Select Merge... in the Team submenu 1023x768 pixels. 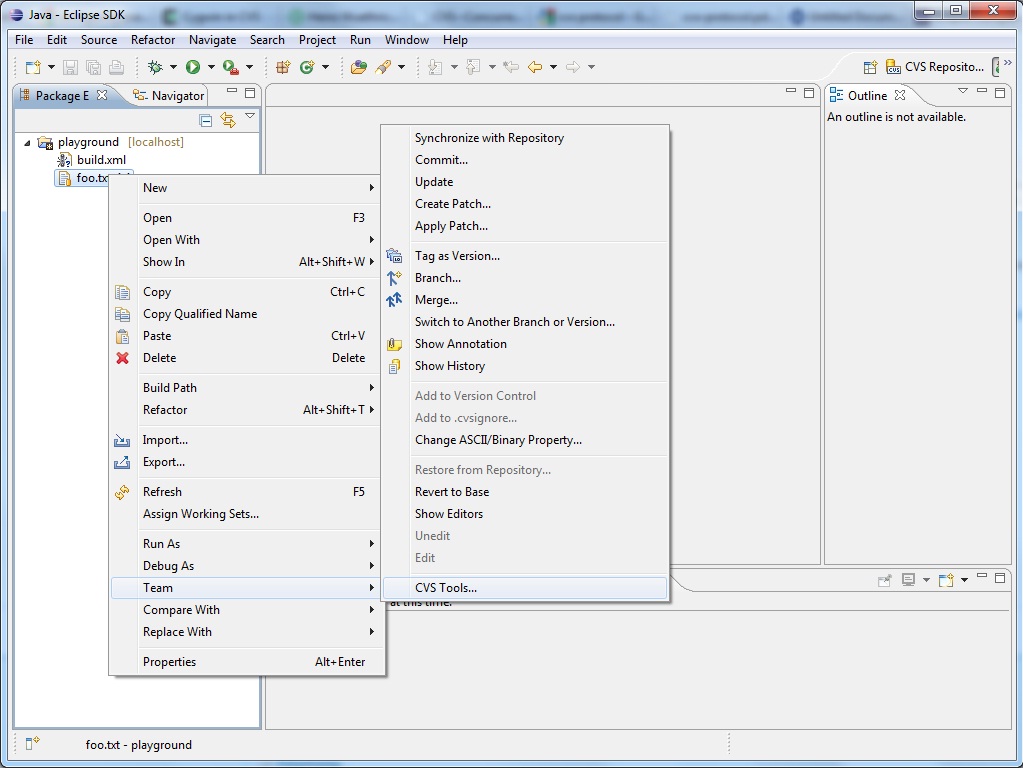click(x=525, y=300)
